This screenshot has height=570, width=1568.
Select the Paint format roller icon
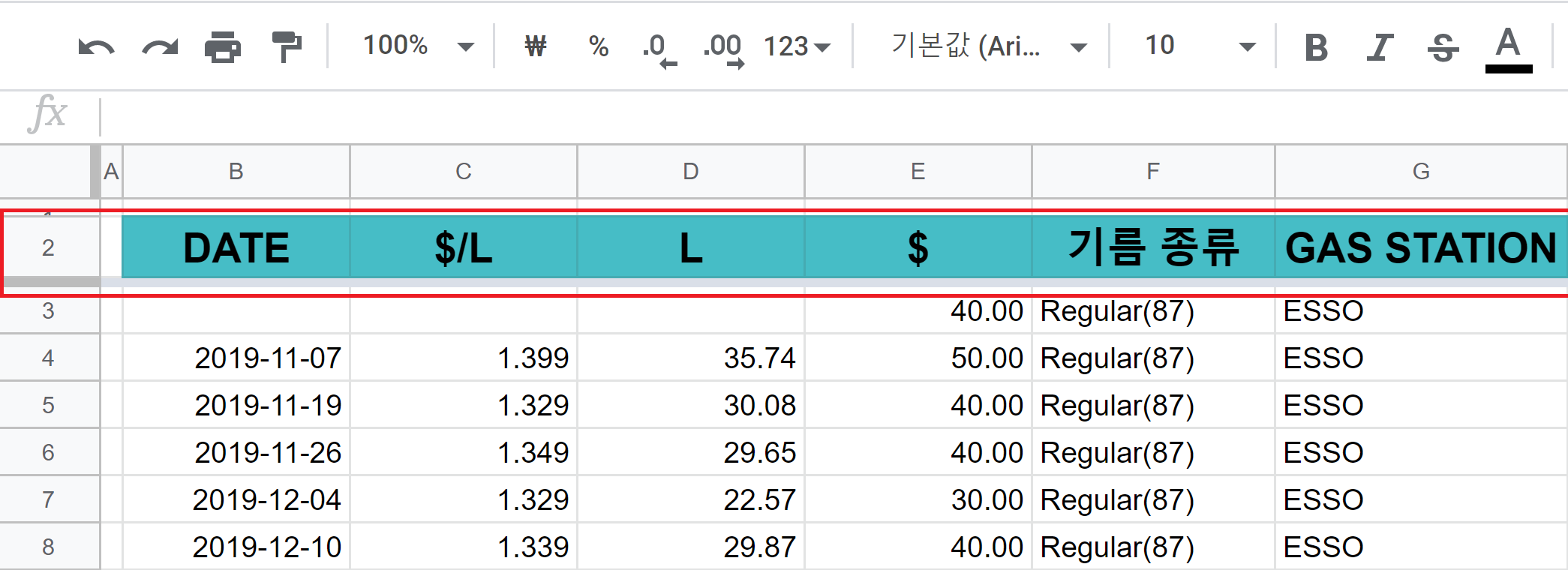click(x=286, y=46)
